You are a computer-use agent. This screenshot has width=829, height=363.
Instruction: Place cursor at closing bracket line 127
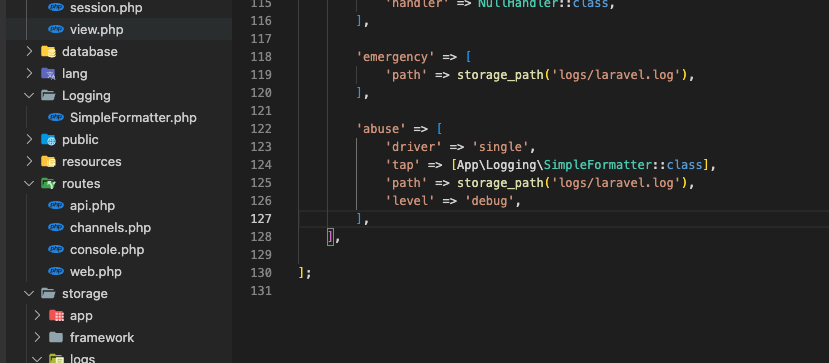359,218
